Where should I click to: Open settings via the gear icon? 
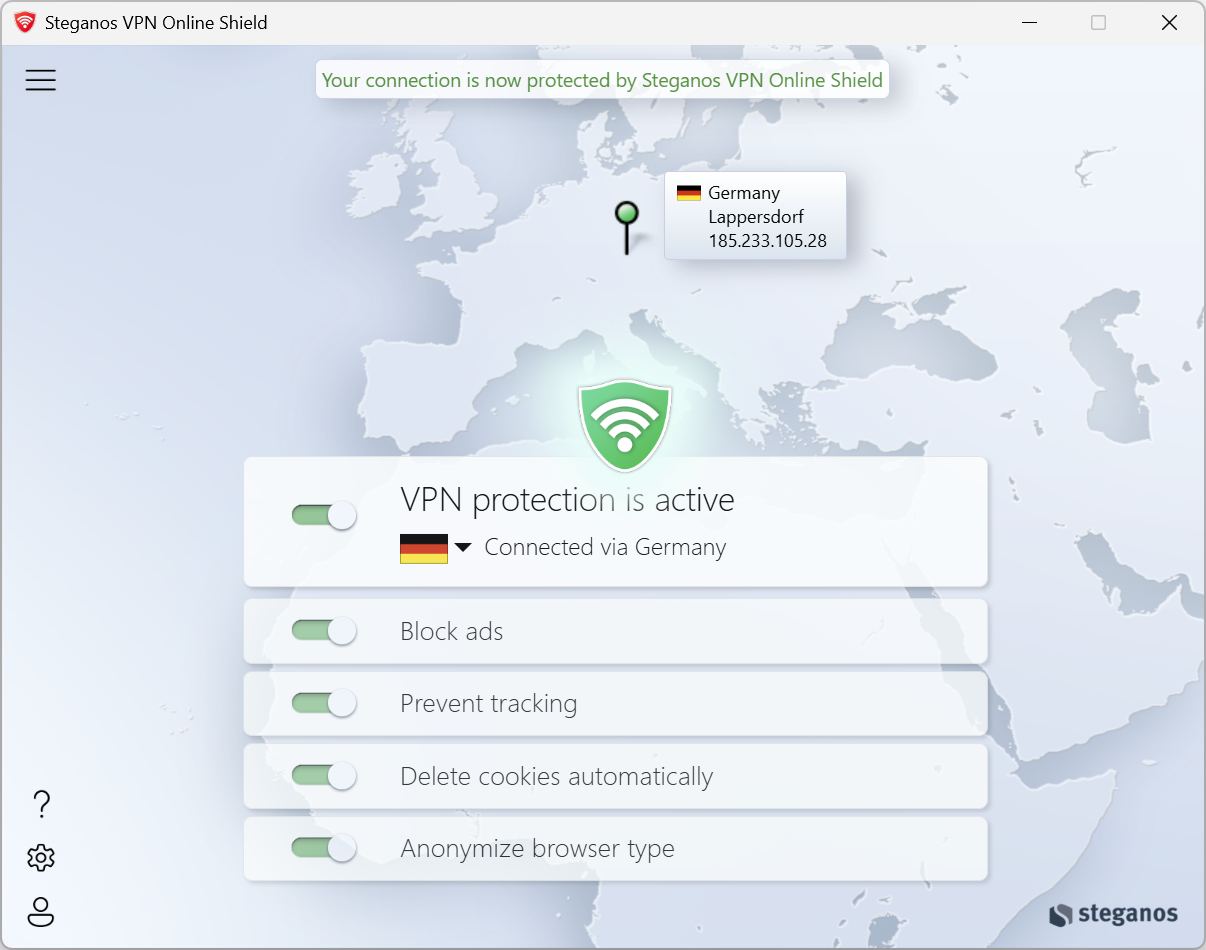tap(41, 858)
